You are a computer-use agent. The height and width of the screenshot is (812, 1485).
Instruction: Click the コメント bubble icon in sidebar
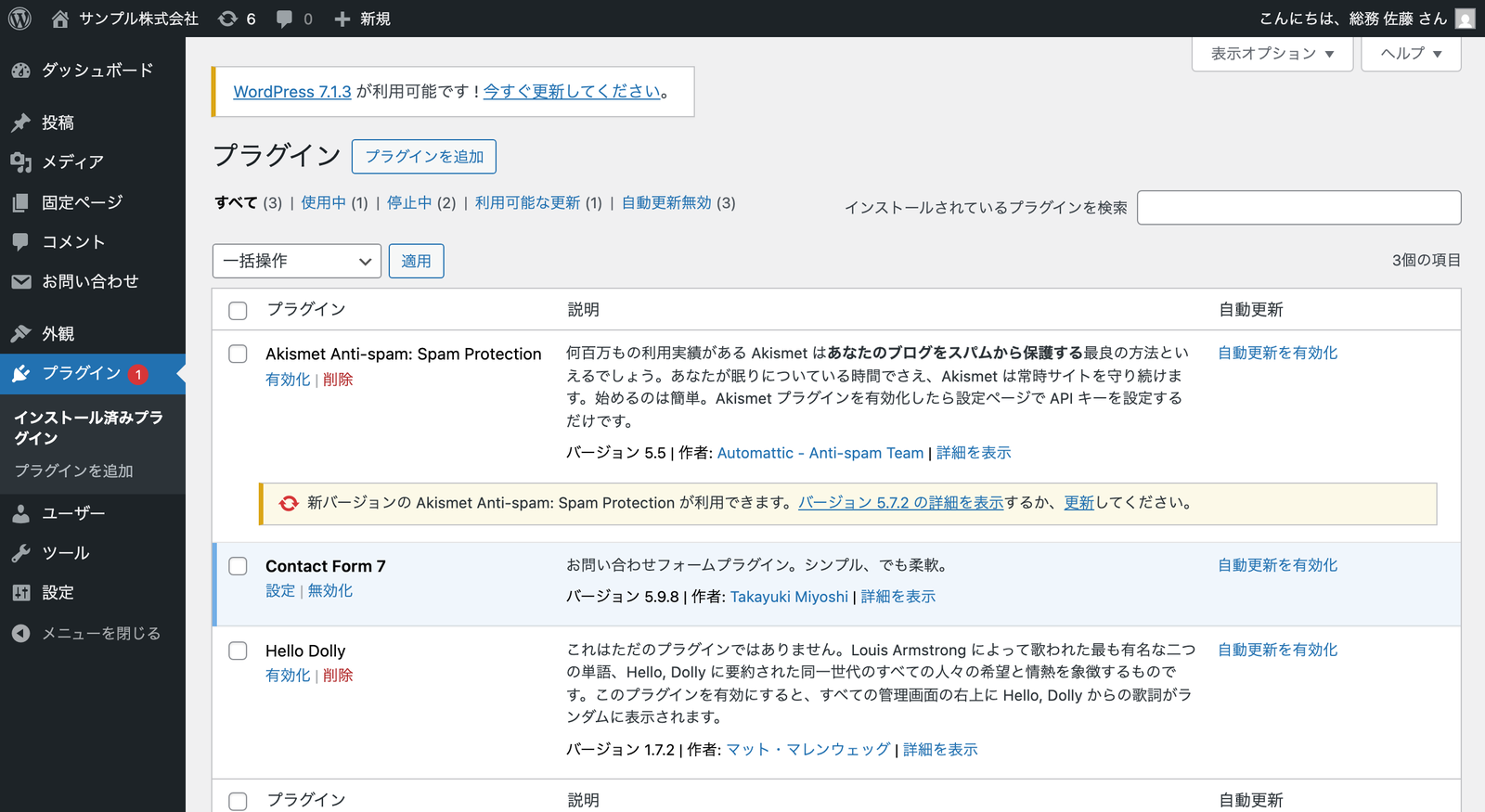tap(20, 242)
